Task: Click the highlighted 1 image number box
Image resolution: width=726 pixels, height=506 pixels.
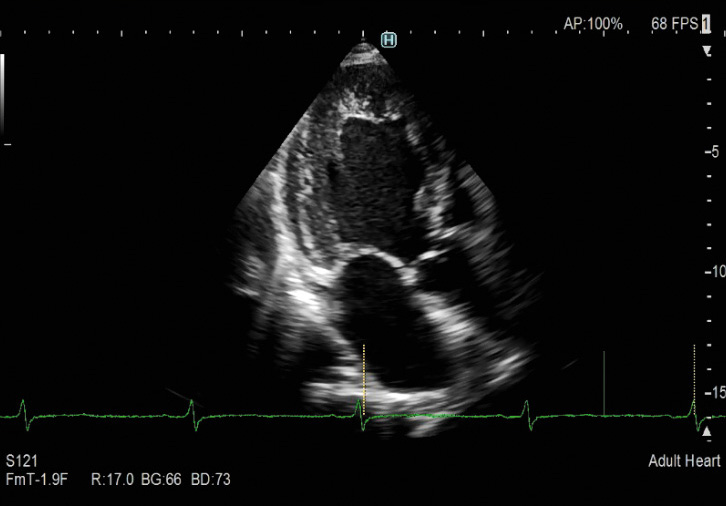Action: coord(707,23)
